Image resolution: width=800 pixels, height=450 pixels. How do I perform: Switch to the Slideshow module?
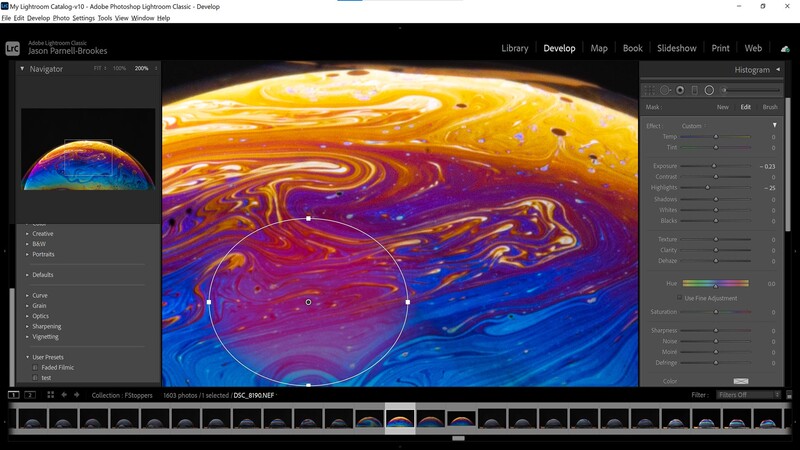677,48
